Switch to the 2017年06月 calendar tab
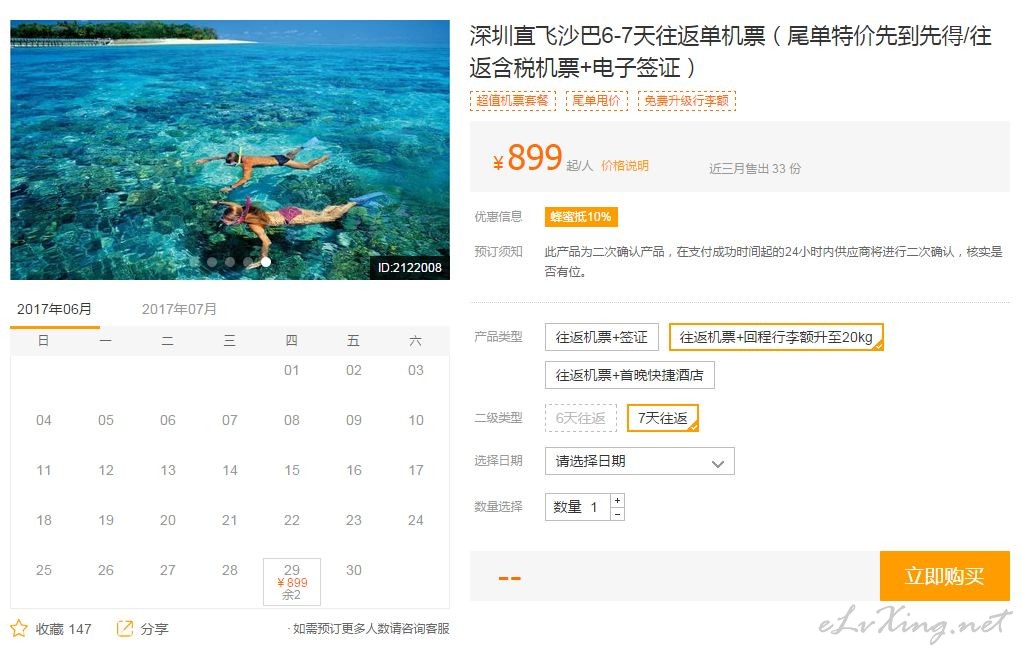 coord(54,309)
